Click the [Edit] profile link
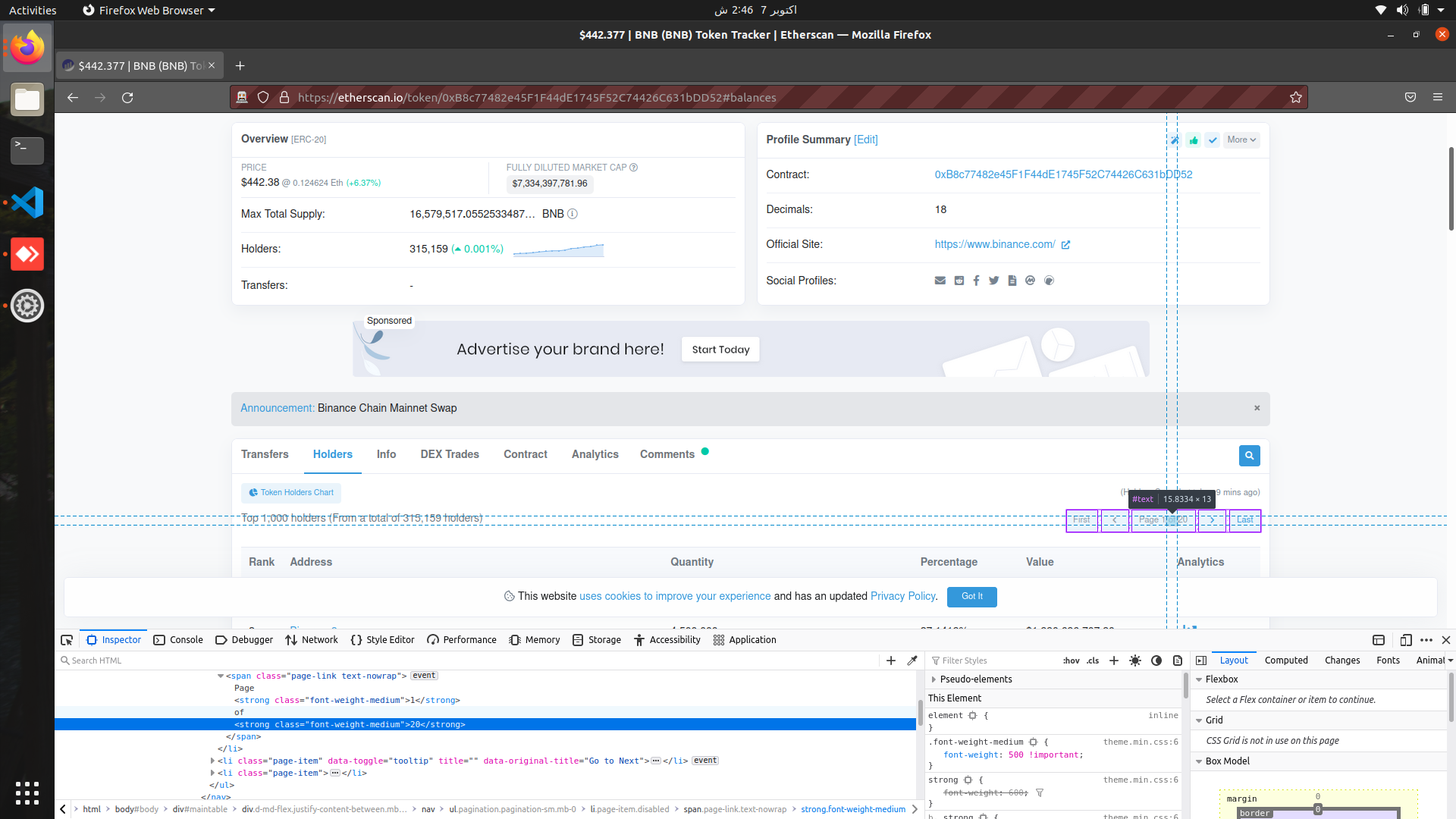Image resolution: width=1456 pixels, height=819 pixels. pyautogui.click(x=866, y=140)
